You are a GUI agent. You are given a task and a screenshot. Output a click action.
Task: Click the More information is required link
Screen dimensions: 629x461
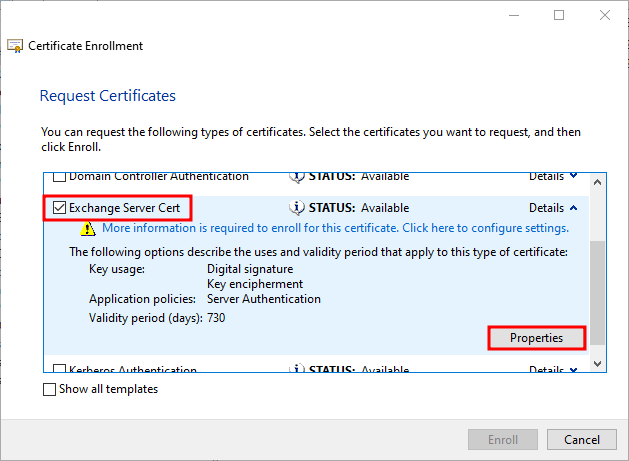(x=335, y=228)
